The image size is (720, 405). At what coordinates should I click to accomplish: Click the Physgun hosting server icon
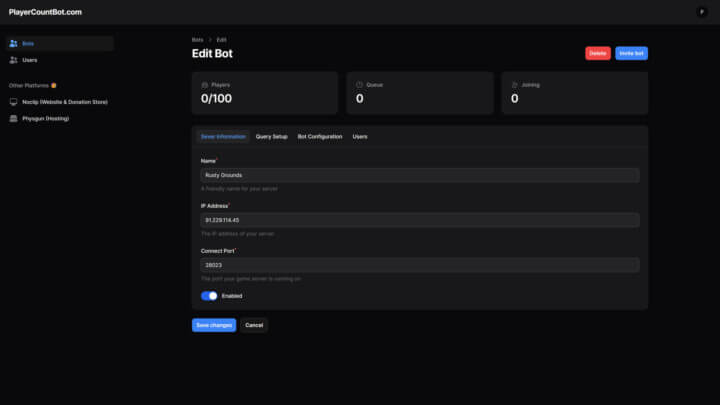coord(13,118)
